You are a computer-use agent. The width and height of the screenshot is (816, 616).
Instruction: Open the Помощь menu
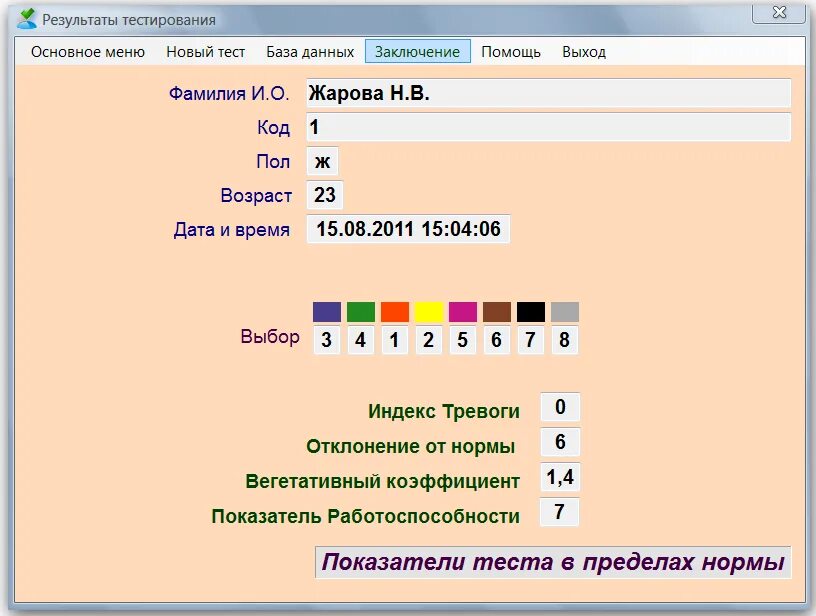point(511,52)
